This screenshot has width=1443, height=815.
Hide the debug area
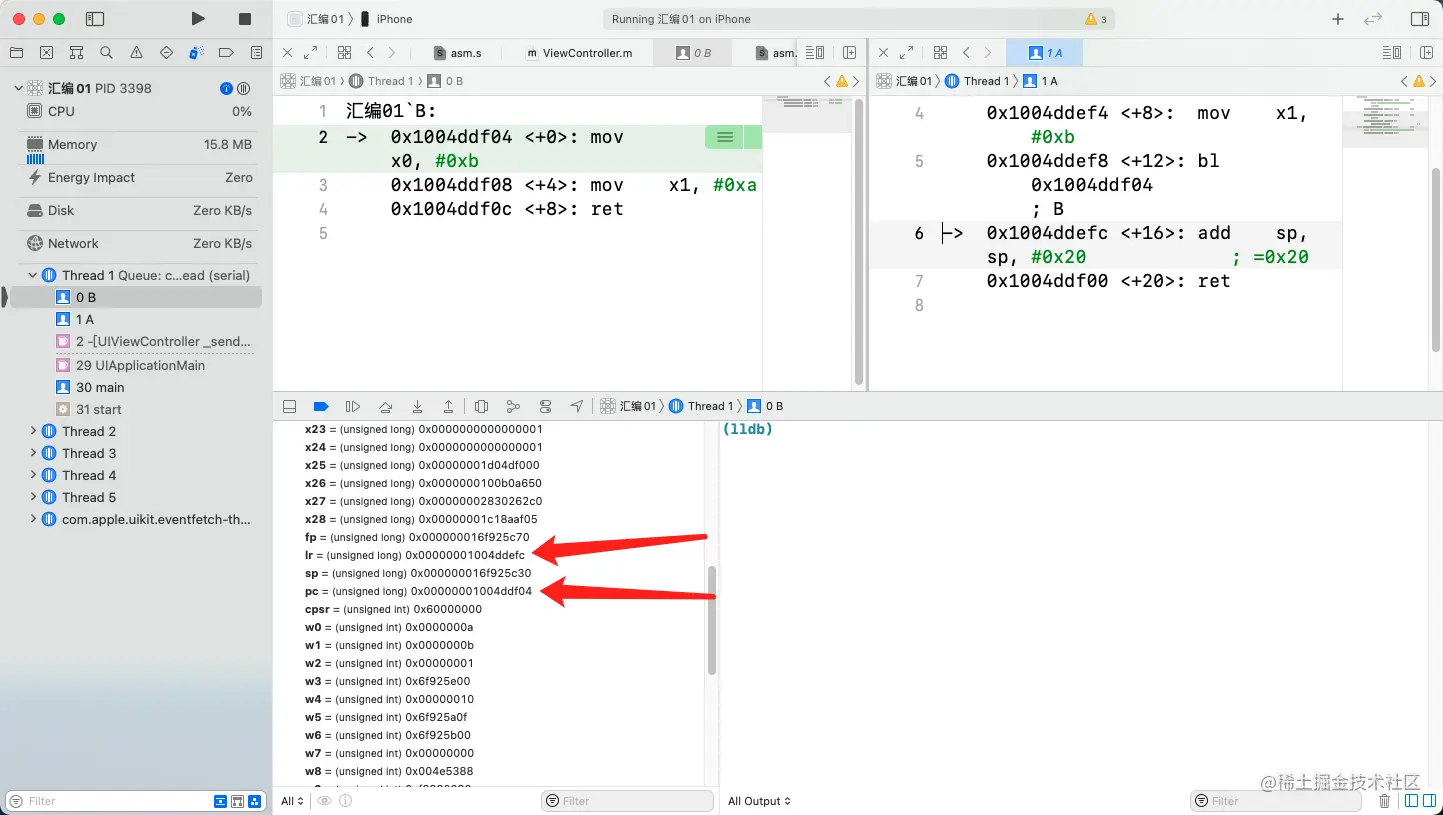289,406
